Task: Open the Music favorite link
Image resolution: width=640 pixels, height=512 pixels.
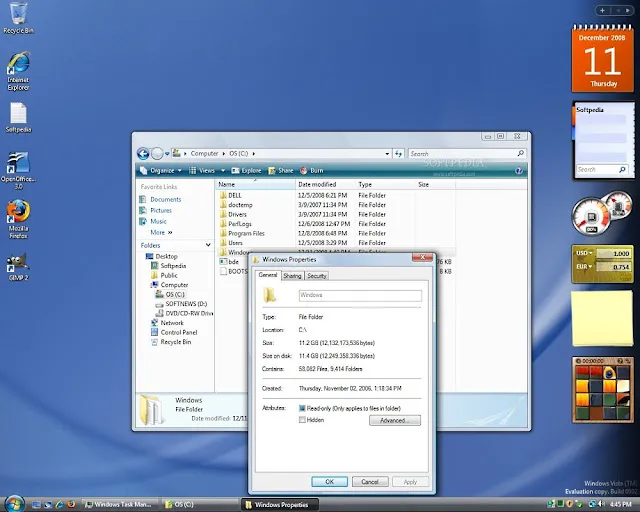Action: coord(158,221)
